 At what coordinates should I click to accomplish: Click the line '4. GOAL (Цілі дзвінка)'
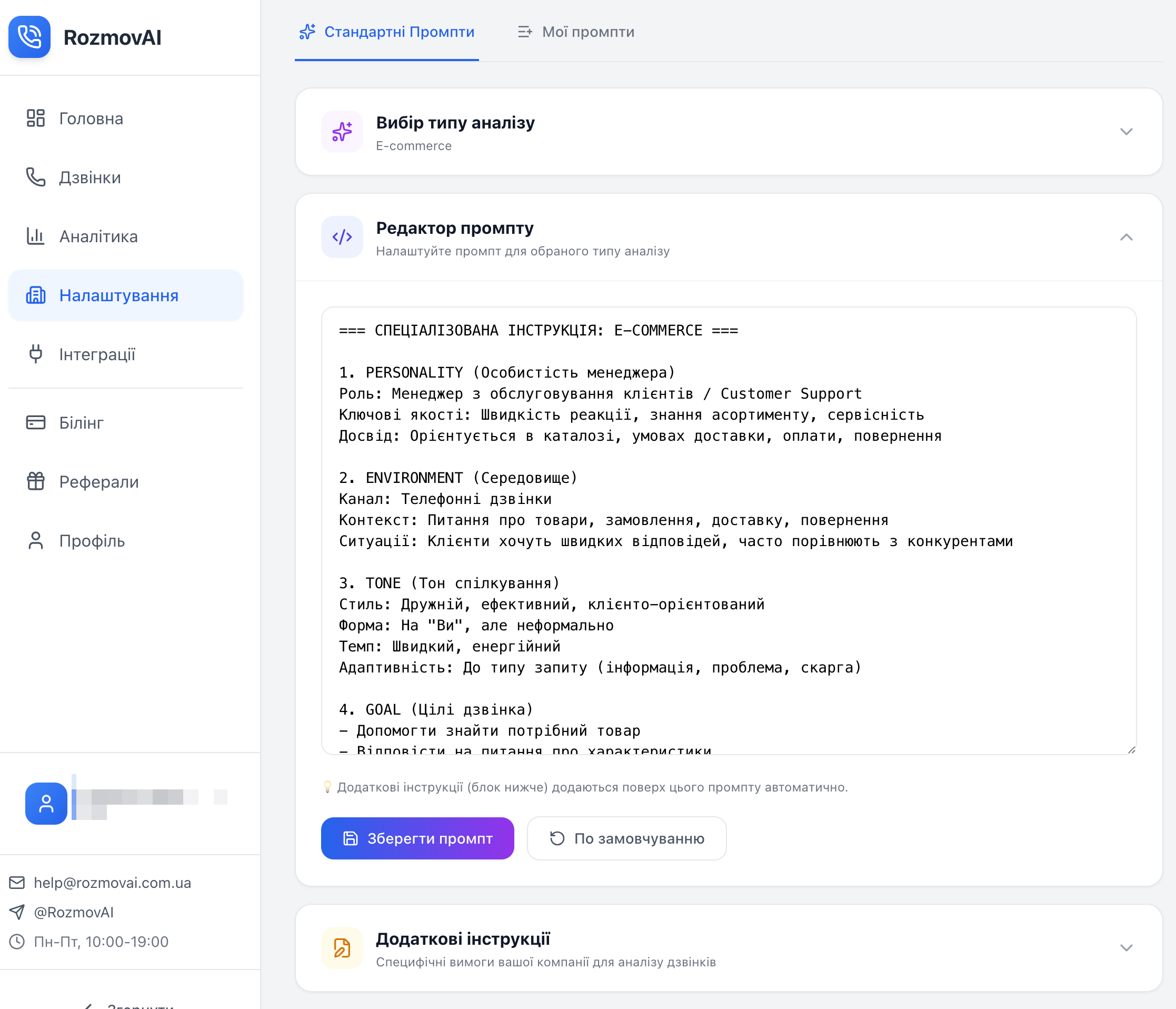click(x=436, y=709)
